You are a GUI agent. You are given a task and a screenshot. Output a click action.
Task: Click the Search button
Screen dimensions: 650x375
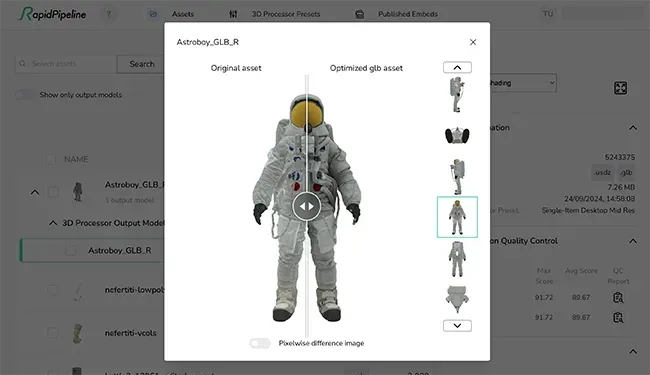[142, 64]
